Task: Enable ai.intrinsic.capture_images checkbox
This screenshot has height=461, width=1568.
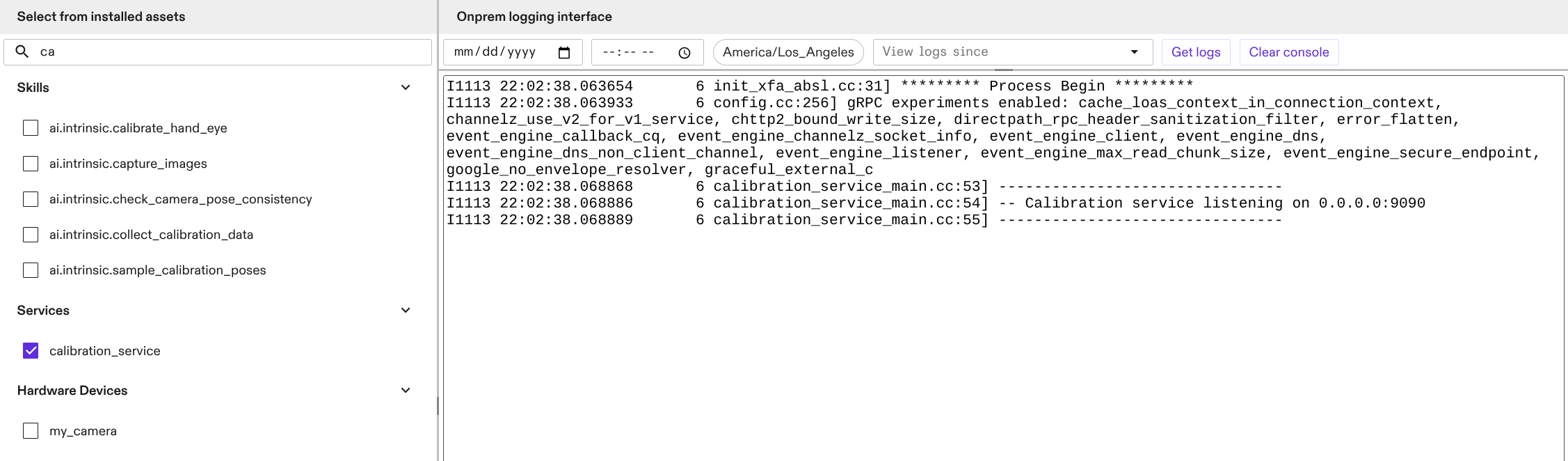Action: [31, 164]
